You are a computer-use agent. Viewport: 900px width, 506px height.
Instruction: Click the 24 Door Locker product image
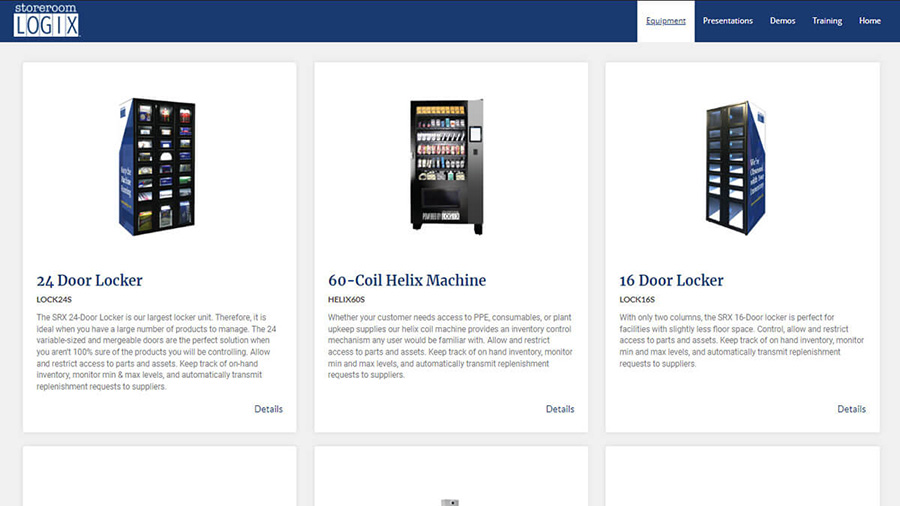(157, 166)
